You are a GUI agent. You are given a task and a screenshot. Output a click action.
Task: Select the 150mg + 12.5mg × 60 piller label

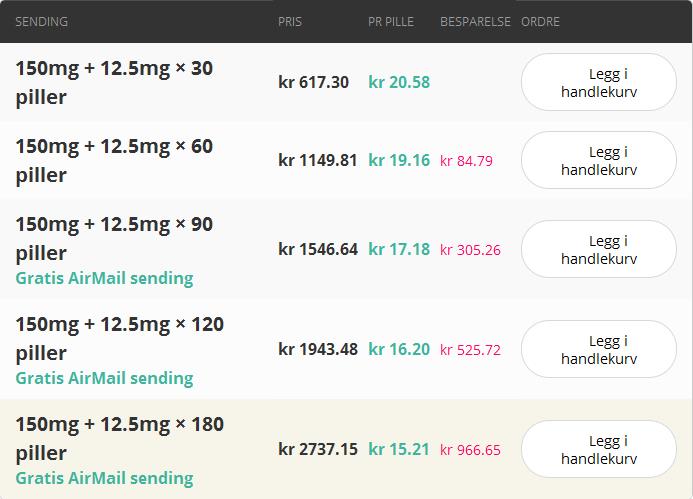tap(114, 160)
